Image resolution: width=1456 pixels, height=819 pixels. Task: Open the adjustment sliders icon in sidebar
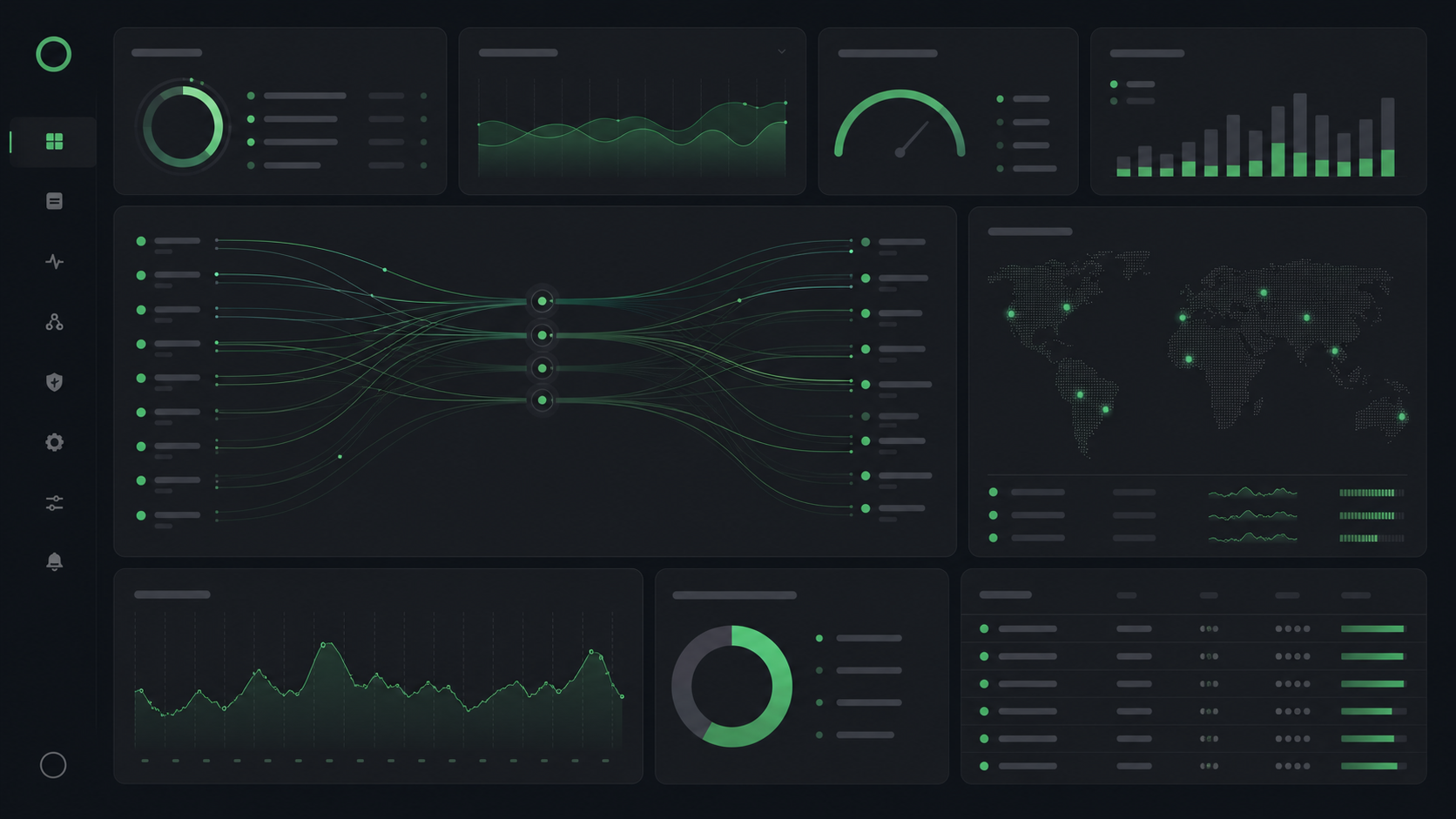point(54,503)
